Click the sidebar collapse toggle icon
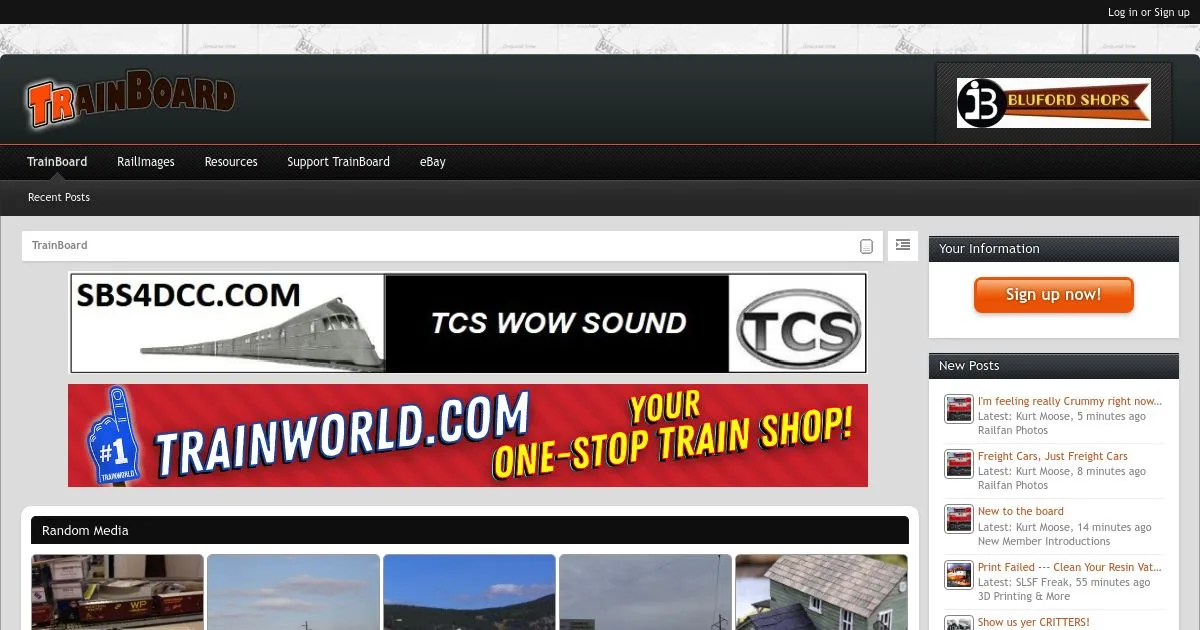 click(x=902, y=245)
